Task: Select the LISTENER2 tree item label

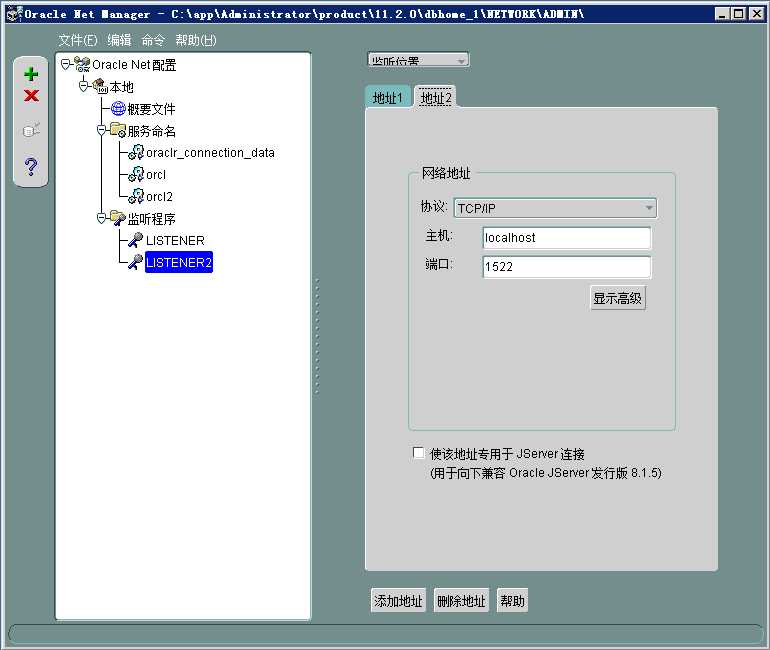Action: [179, 262]
